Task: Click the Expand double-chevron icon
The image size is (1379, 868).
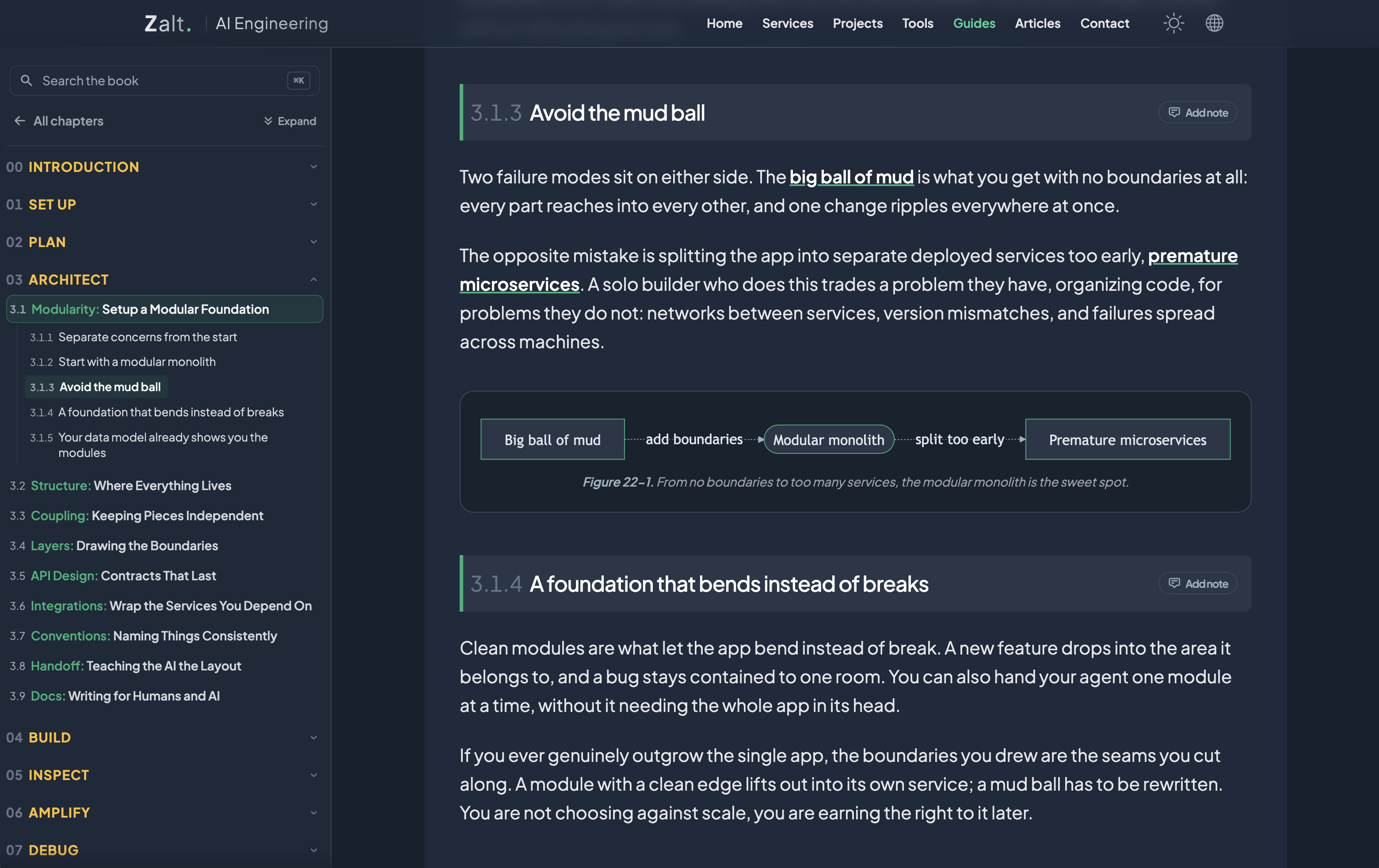Action: coord(267,121)
